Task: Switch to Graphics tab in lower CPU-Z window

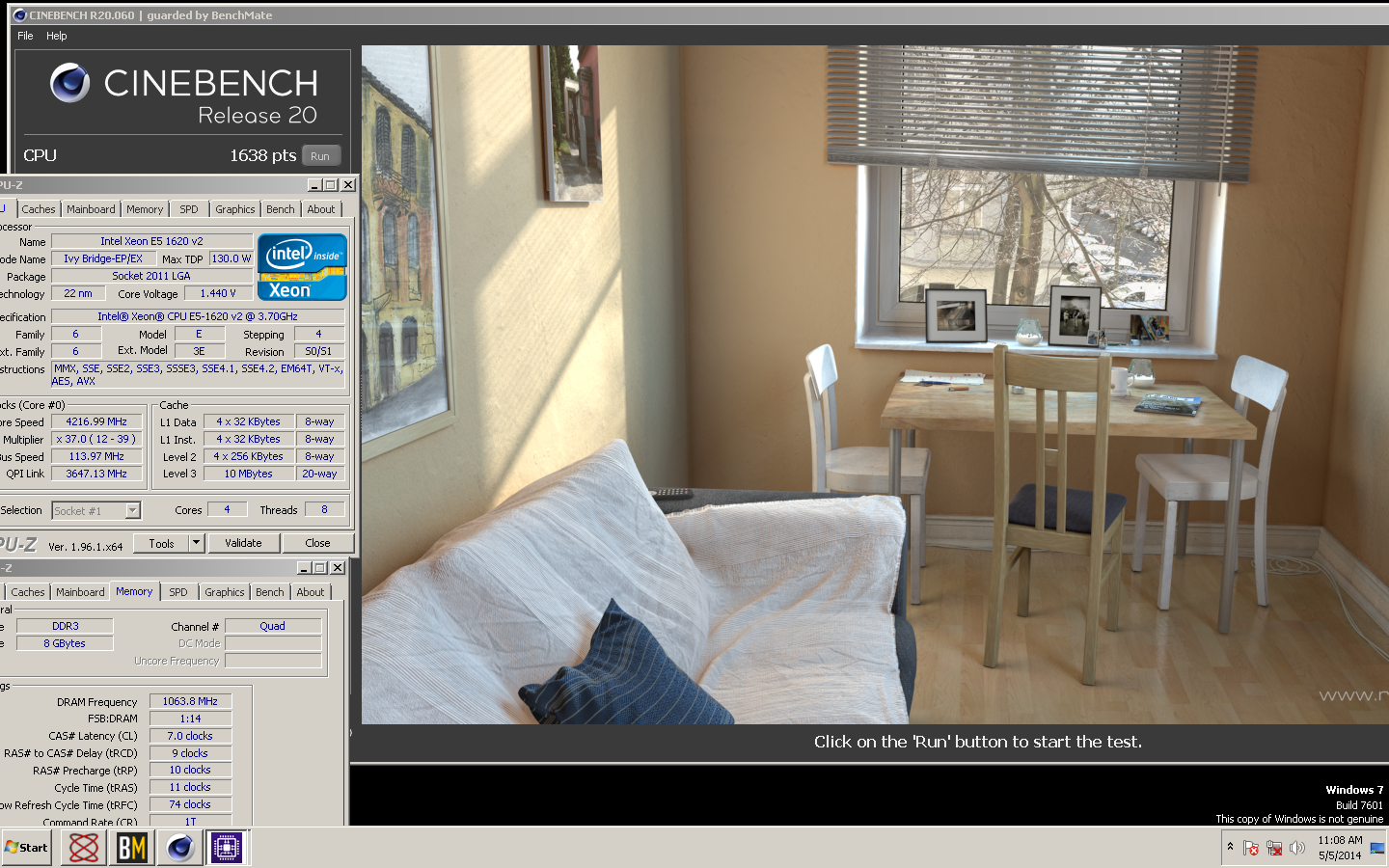Action: click(225, 592)
